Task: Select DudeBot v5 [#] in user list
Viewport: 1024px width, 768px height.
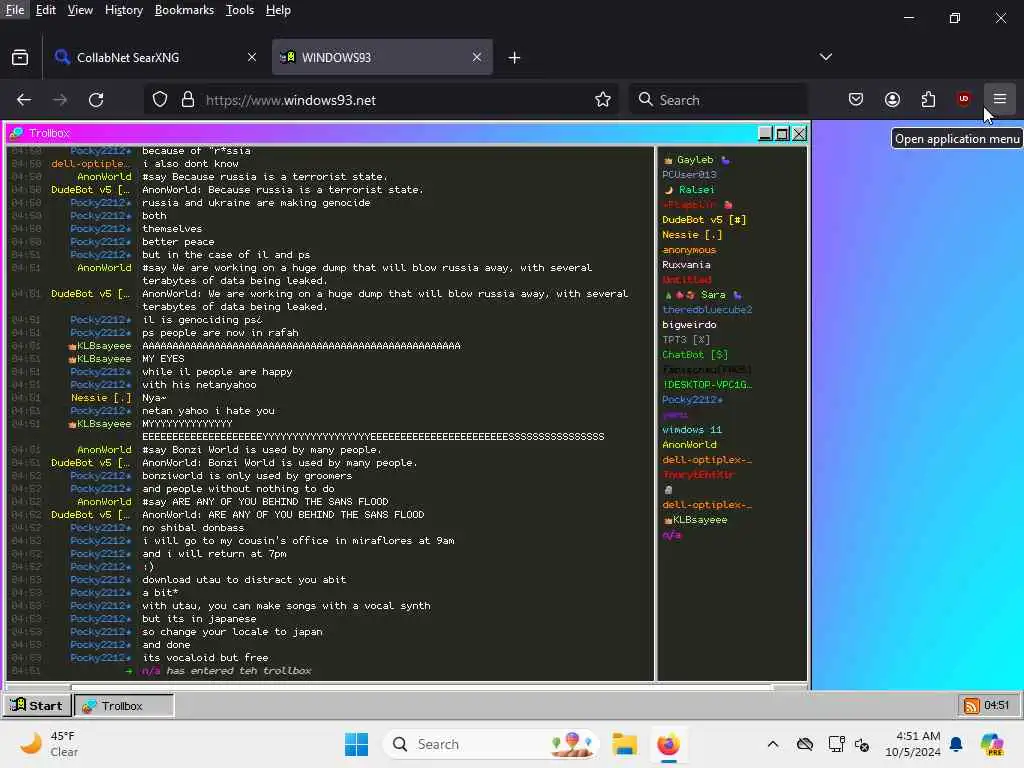Action: pyautogui.click(x=704, y=220)
